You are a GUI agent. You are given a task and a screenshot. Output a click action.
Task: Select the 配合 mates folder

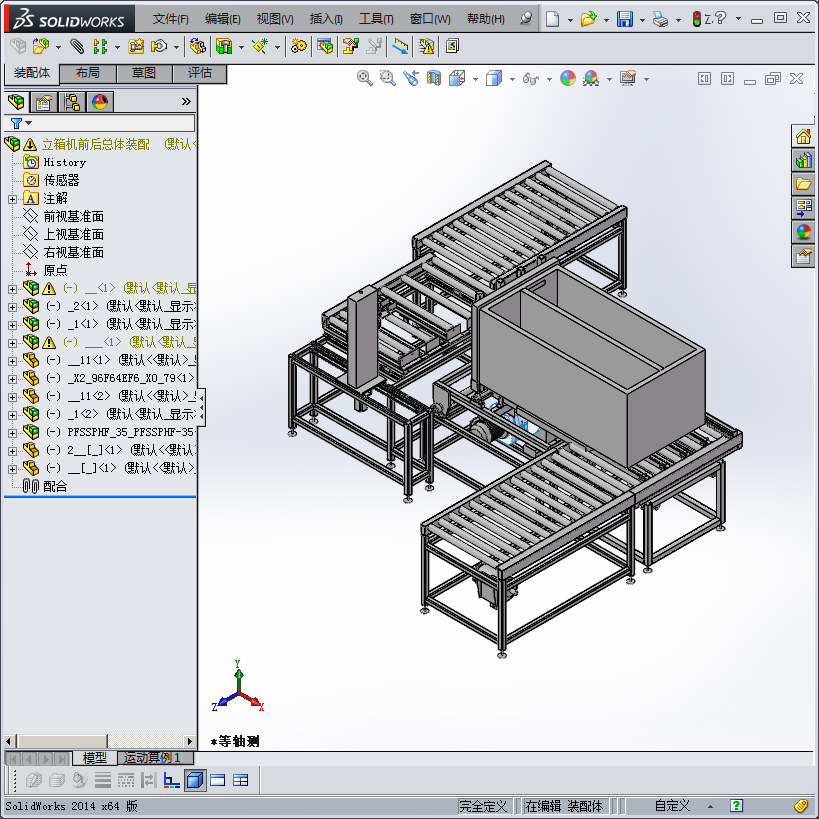[45, 487]
